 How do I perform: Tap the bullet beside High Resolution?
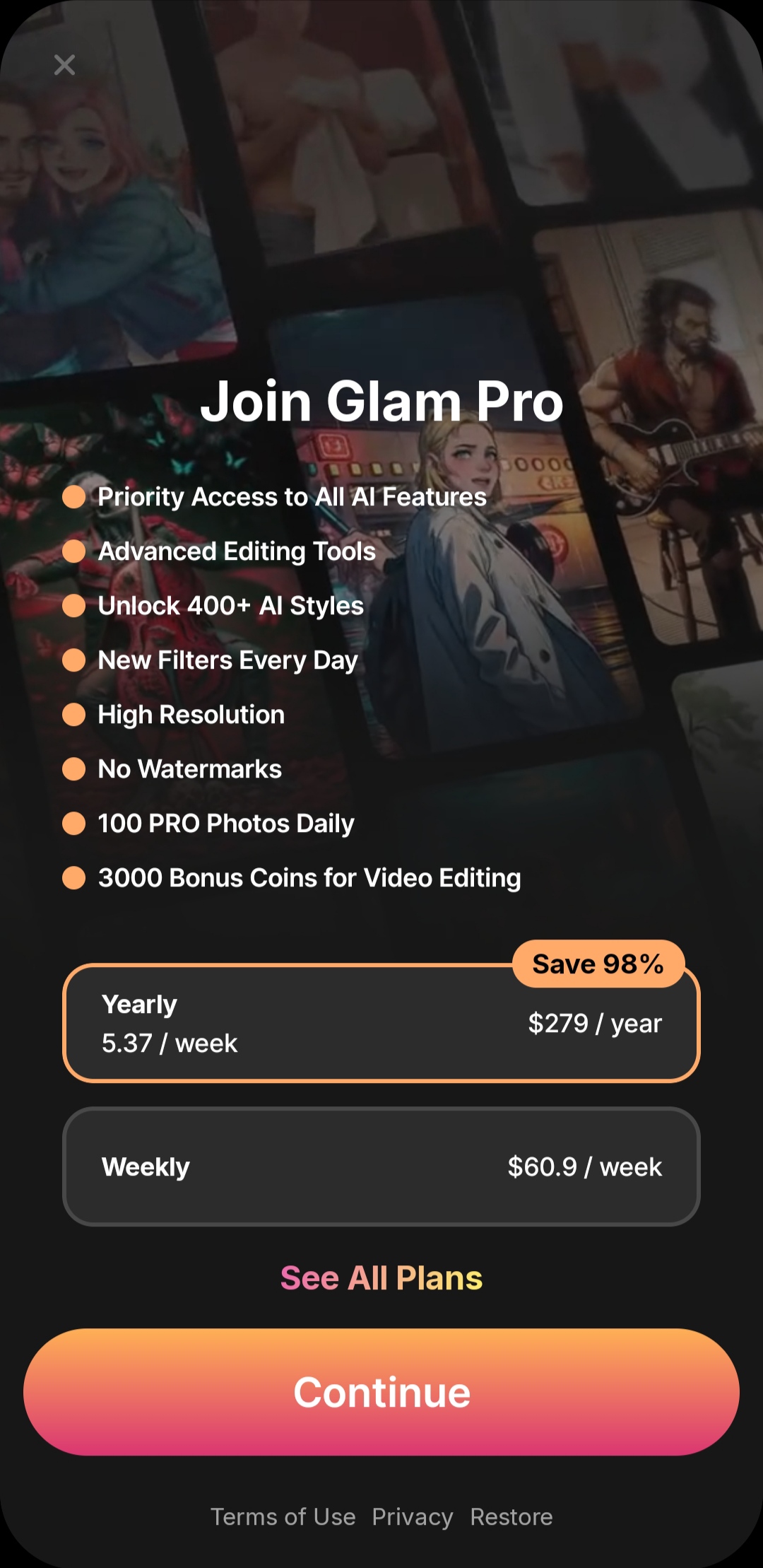click(x=74, y=715)
